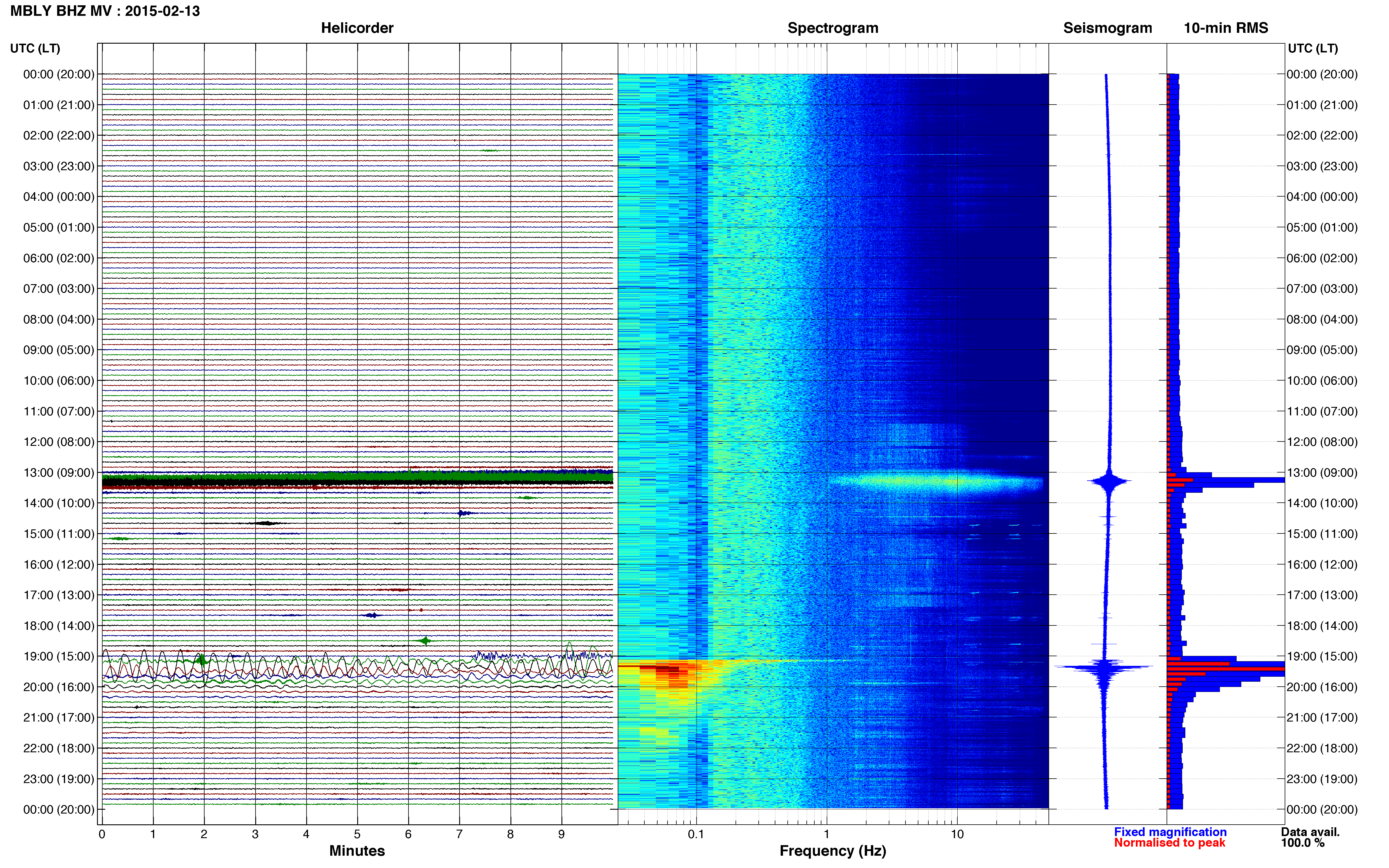This screenshot has height=868, width=1389.
Task: Click the right 08:00 (04:00) time label
Action: (1322, 319)
